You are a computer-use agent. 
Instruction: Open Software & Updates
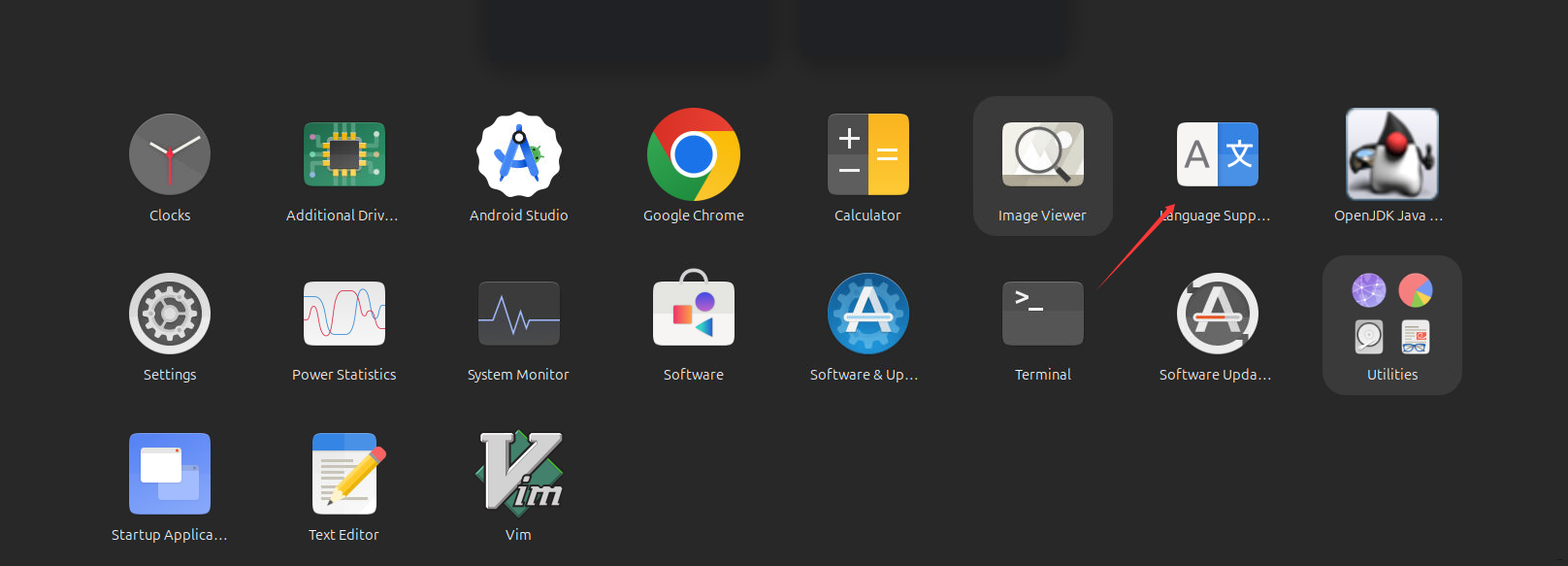[867, 315]
